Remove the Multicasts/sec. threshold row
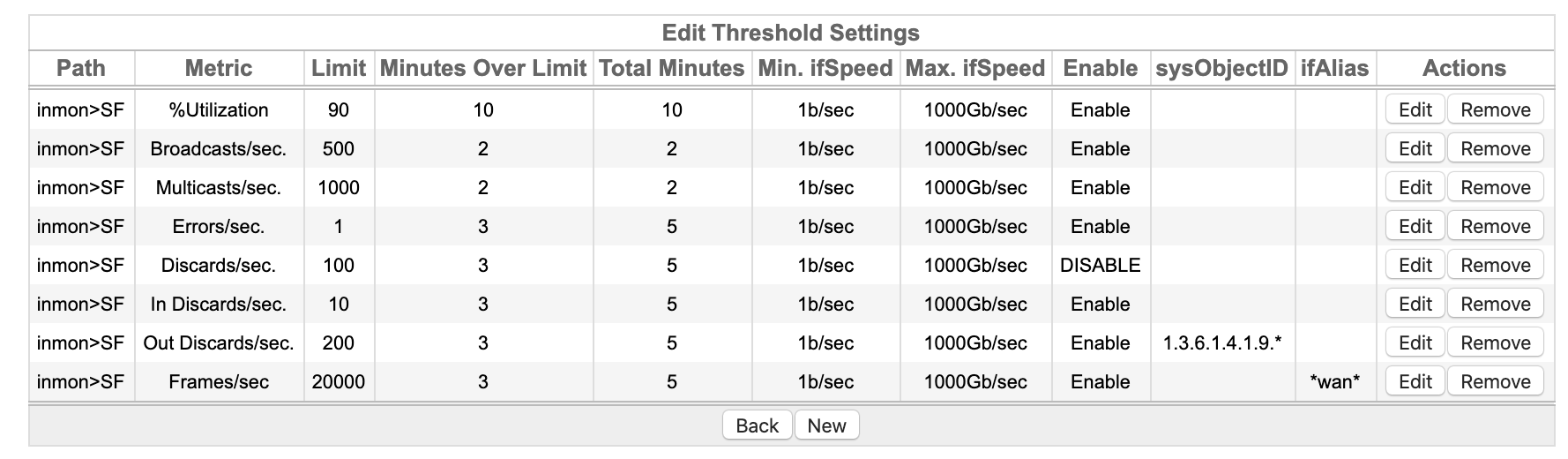1568x459 pixels. point(1495,187)
